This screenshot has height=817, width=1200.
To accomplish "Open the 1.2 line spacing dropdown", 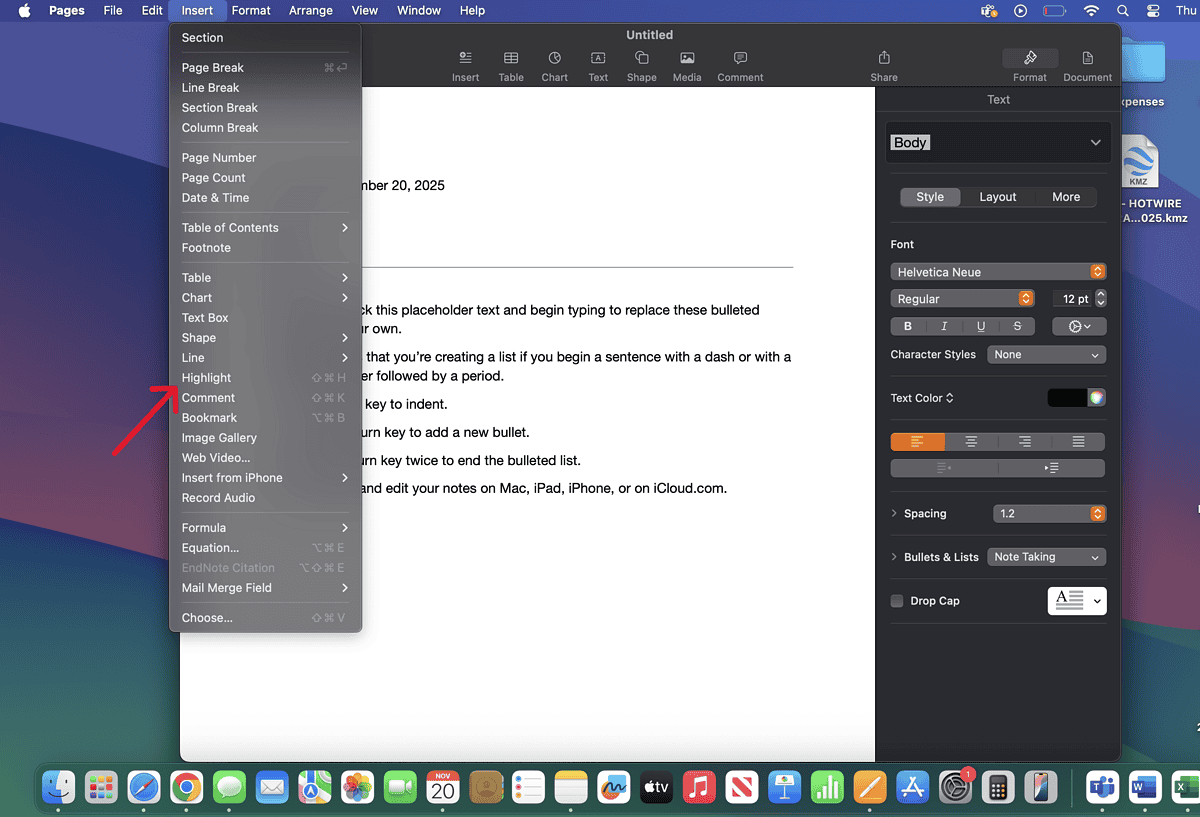I will [1049, 514].
